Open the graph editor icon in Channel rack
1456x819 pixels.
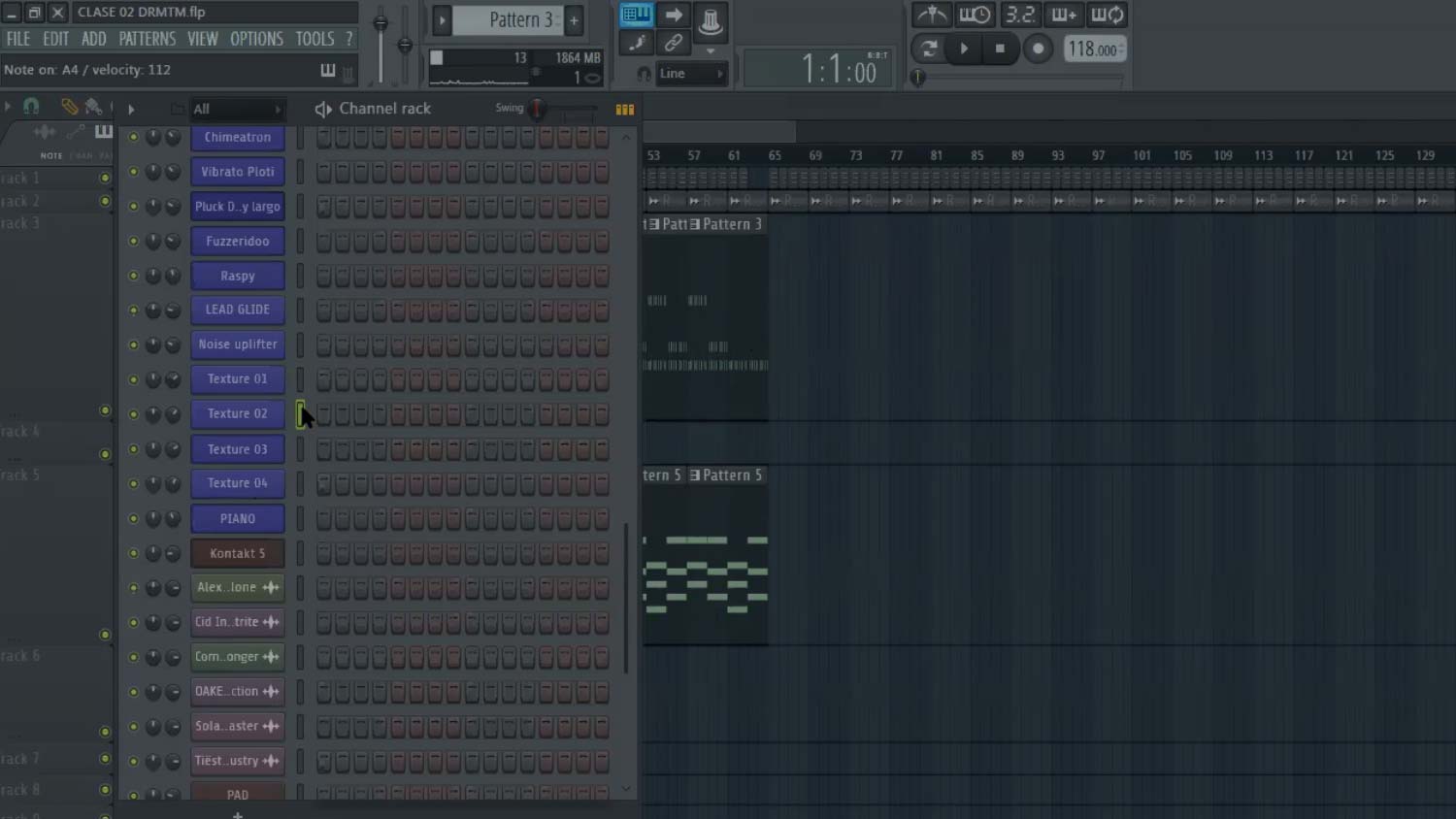click(625, 110)
